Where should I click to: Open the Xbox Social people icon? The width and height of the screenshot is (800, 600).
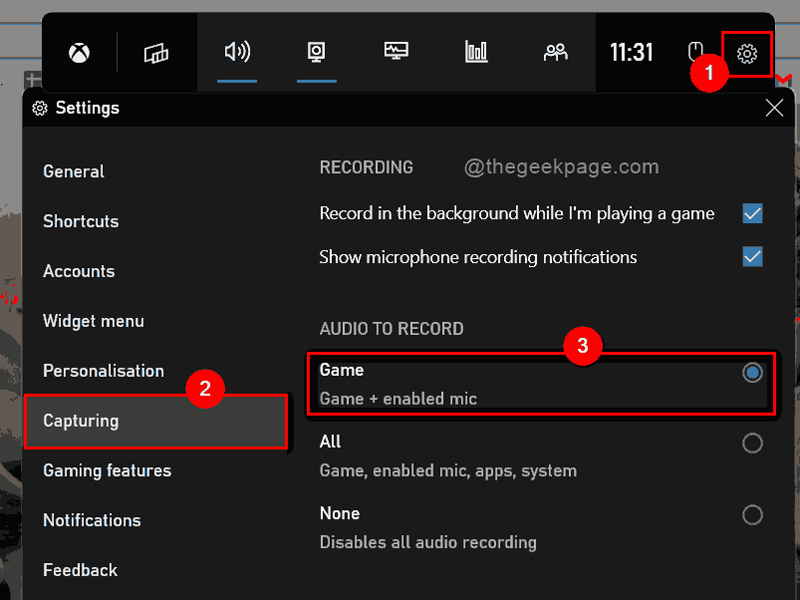pyautogui.click(x=555, y=52)
